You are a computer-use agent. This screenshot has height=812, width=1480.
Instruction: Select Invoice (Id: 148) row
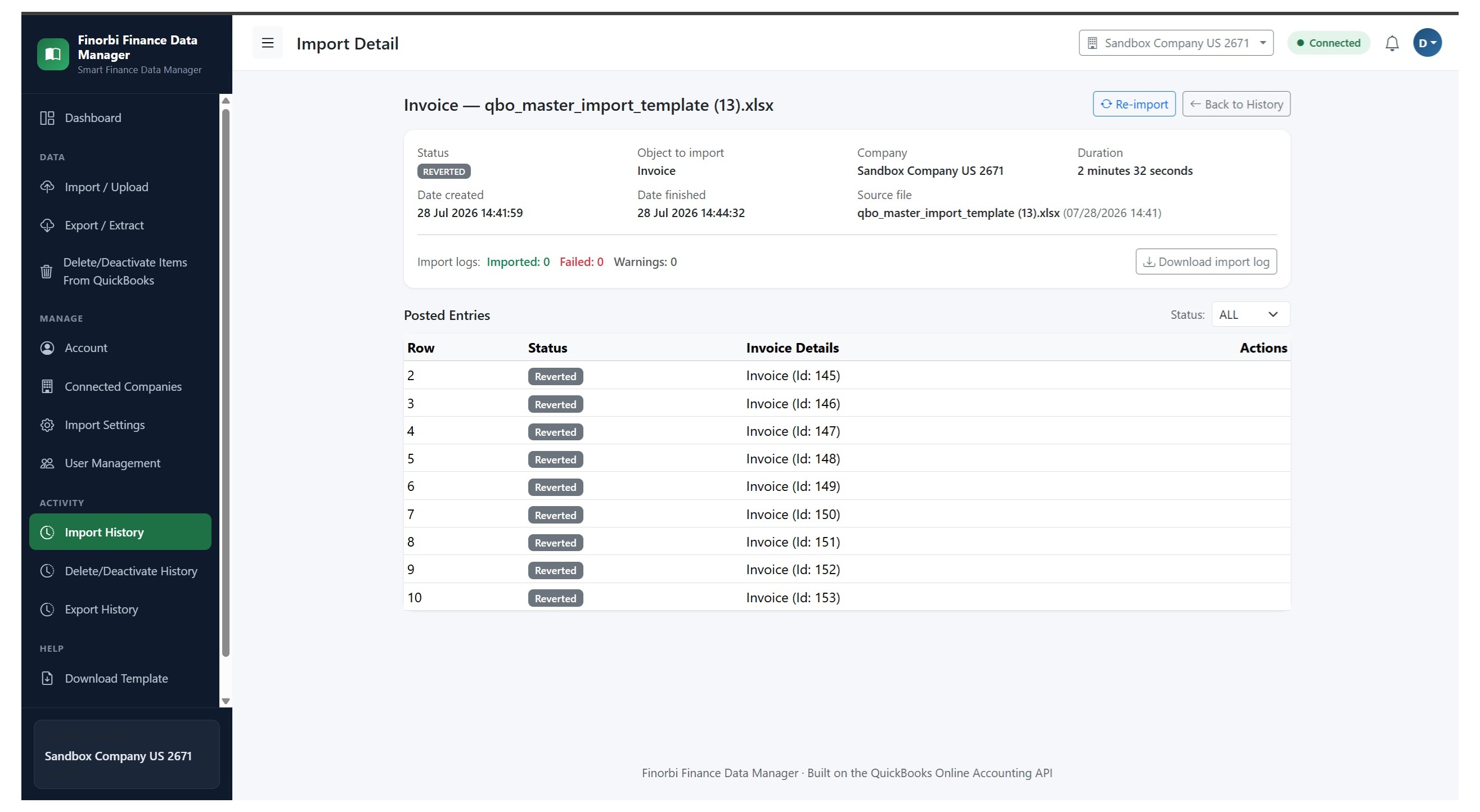tap(847, 459)
